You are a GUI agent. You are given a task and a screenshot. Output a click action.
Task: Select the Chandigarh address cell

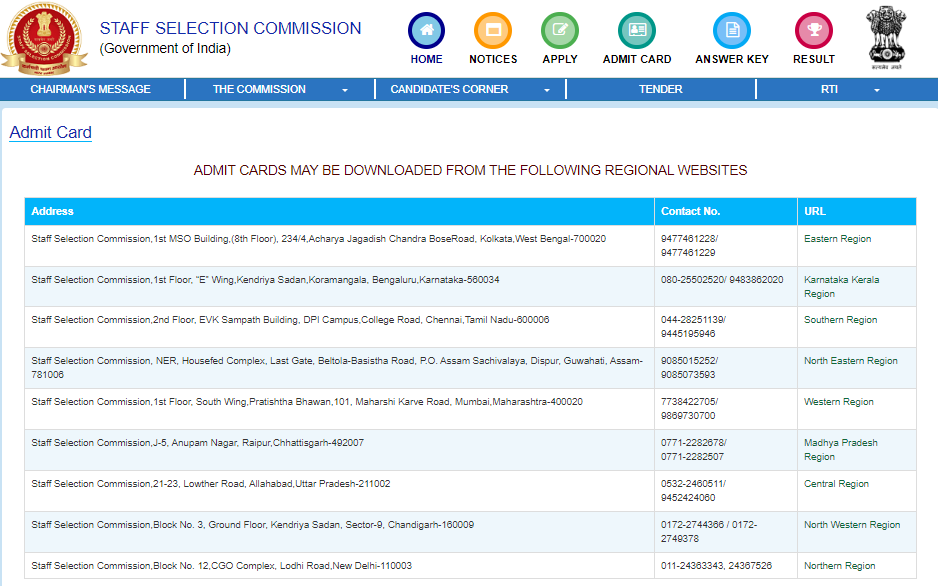point(339,532)
